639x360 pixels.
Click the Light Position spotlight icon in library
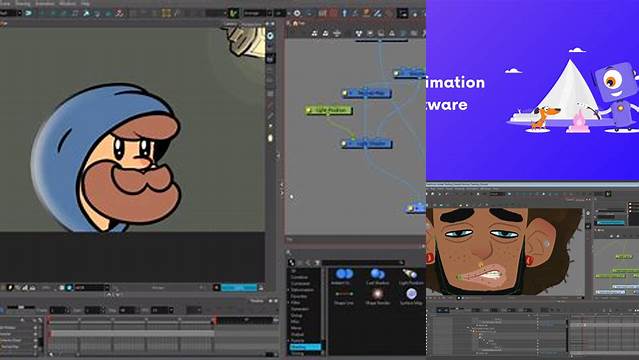point(410,274)
